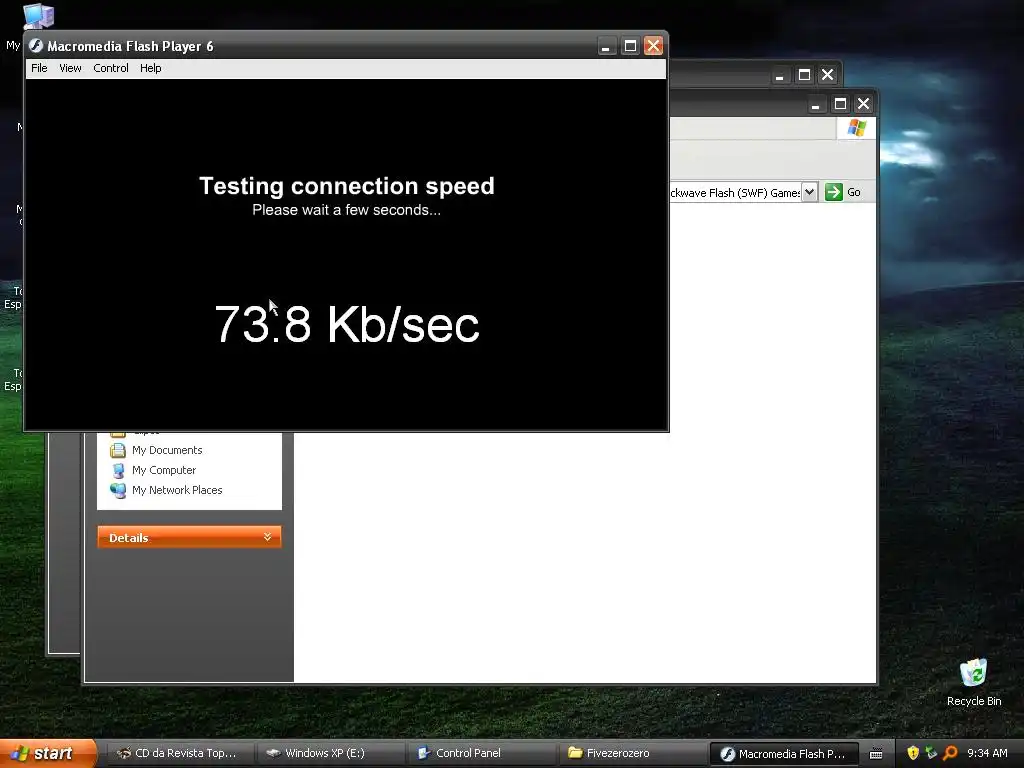
Task: Click the My Documents folder icon
Action: [x=118, y=450]
